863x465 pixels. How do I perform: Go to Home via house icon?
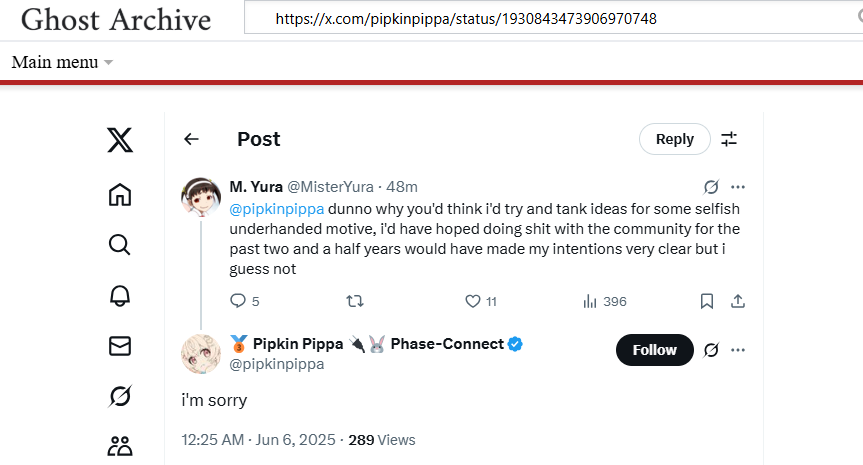119,194
